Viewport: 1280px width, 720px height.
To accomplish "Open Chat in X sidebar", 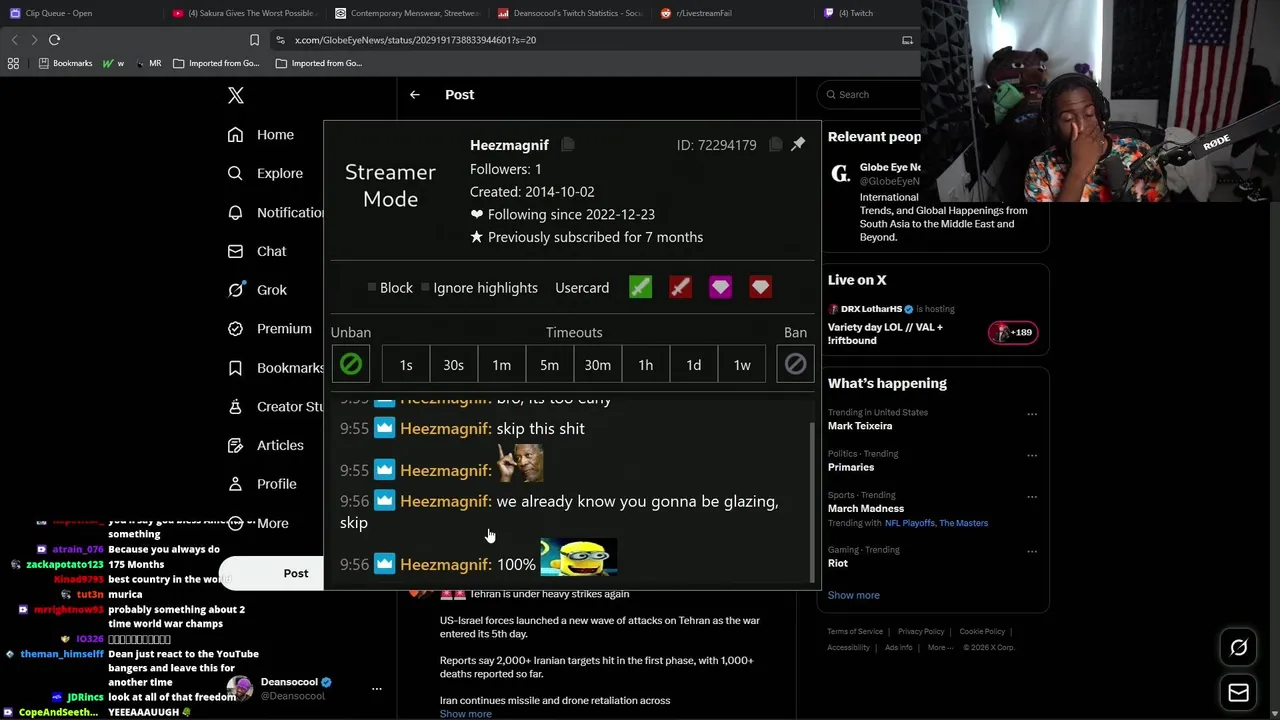I will 257,251.
